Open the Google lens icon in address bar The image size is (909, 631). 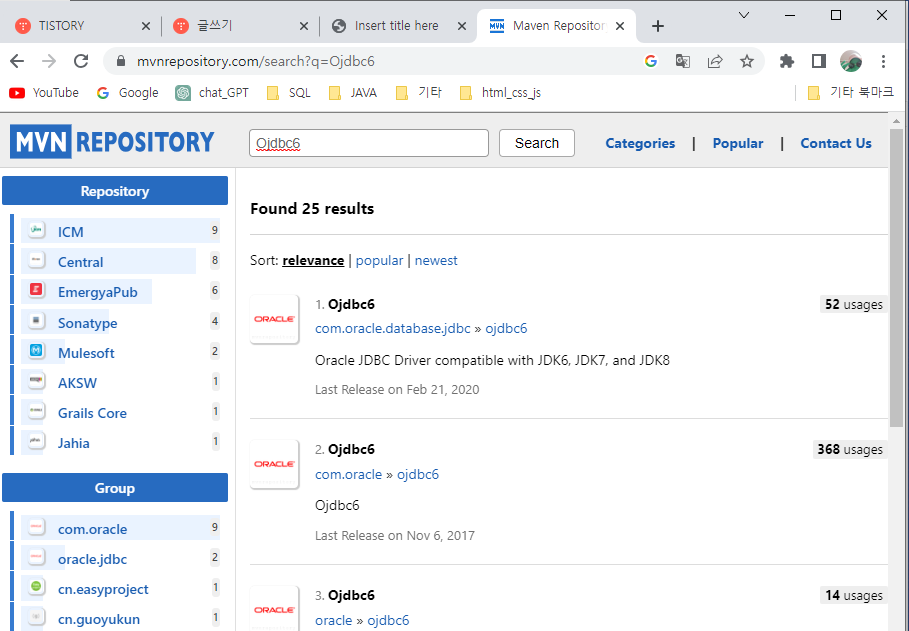click(650, 61)
